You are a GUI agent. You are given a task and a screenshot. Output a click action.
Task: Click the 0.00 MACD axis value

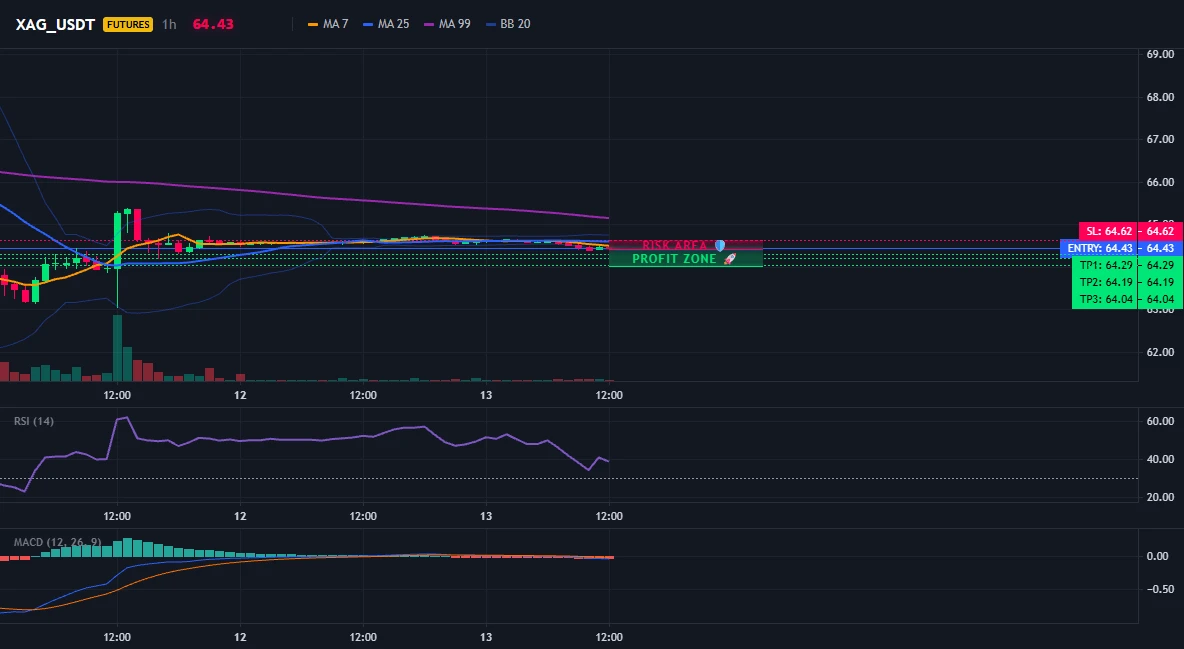point(1158,556)
